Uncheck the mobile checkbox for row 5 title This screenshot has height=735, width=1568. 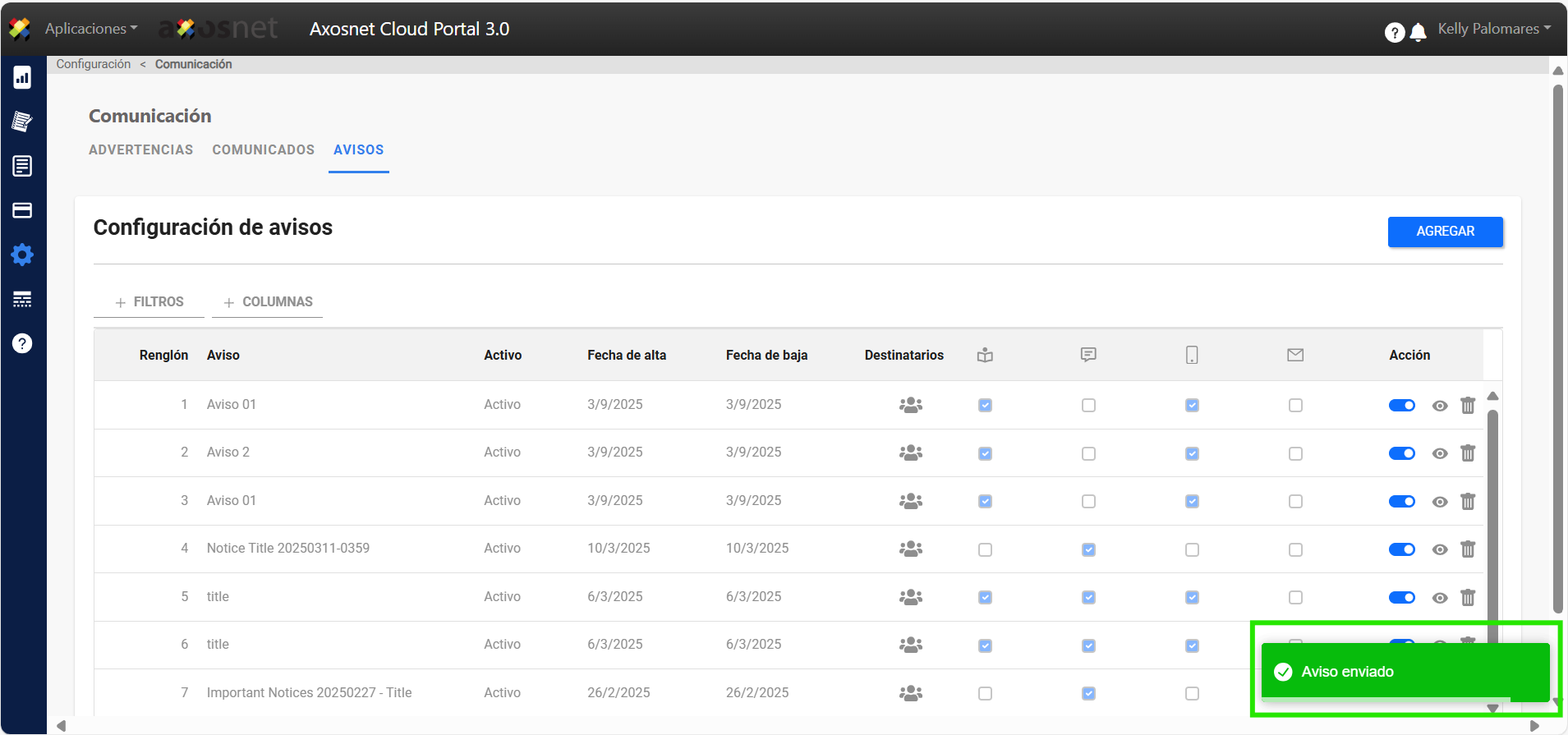(1192, 597)
